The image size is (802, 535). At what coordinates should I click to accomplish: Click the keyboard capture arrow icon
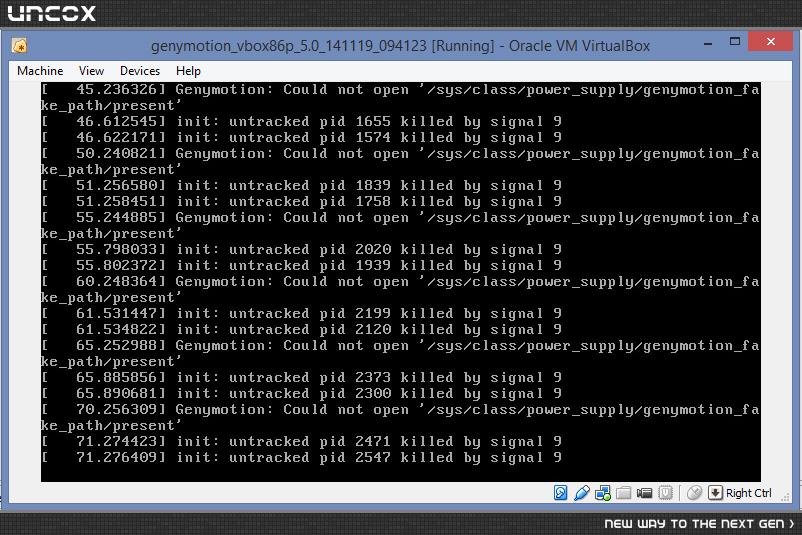coord(715,493)
